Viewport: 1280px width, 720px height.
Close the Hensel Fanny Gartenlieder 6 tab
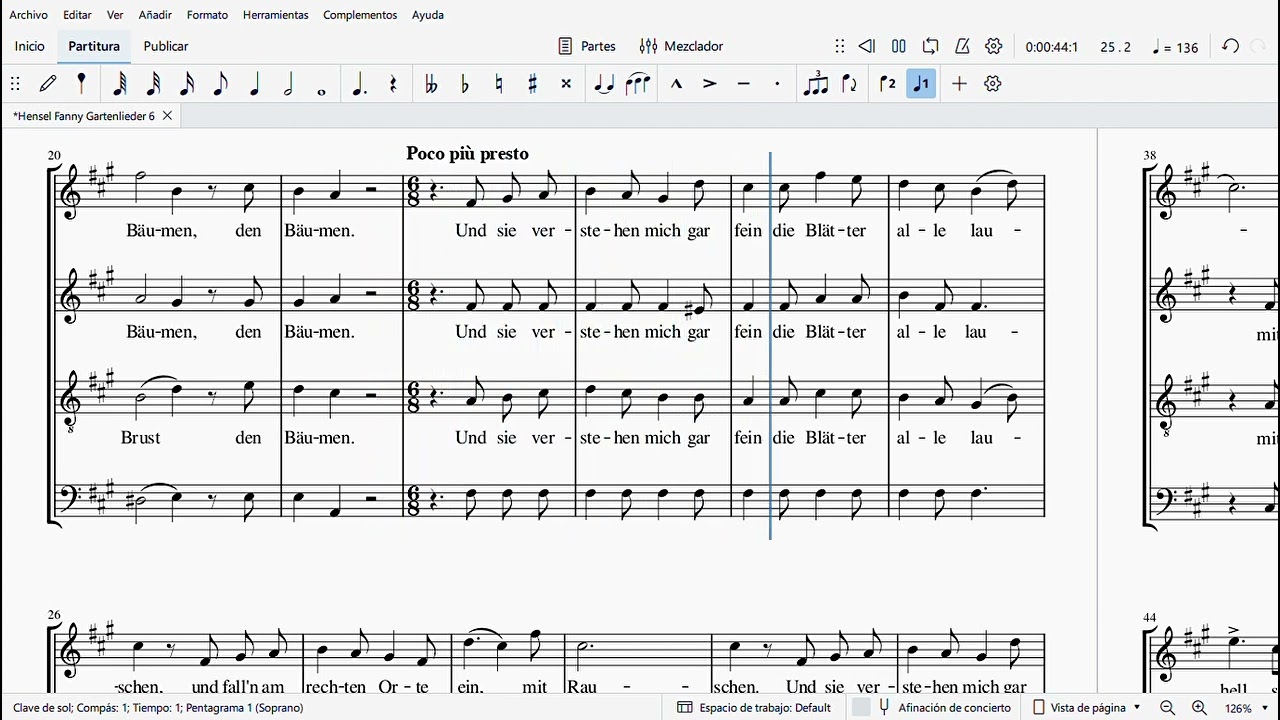[x=167, y=116]
